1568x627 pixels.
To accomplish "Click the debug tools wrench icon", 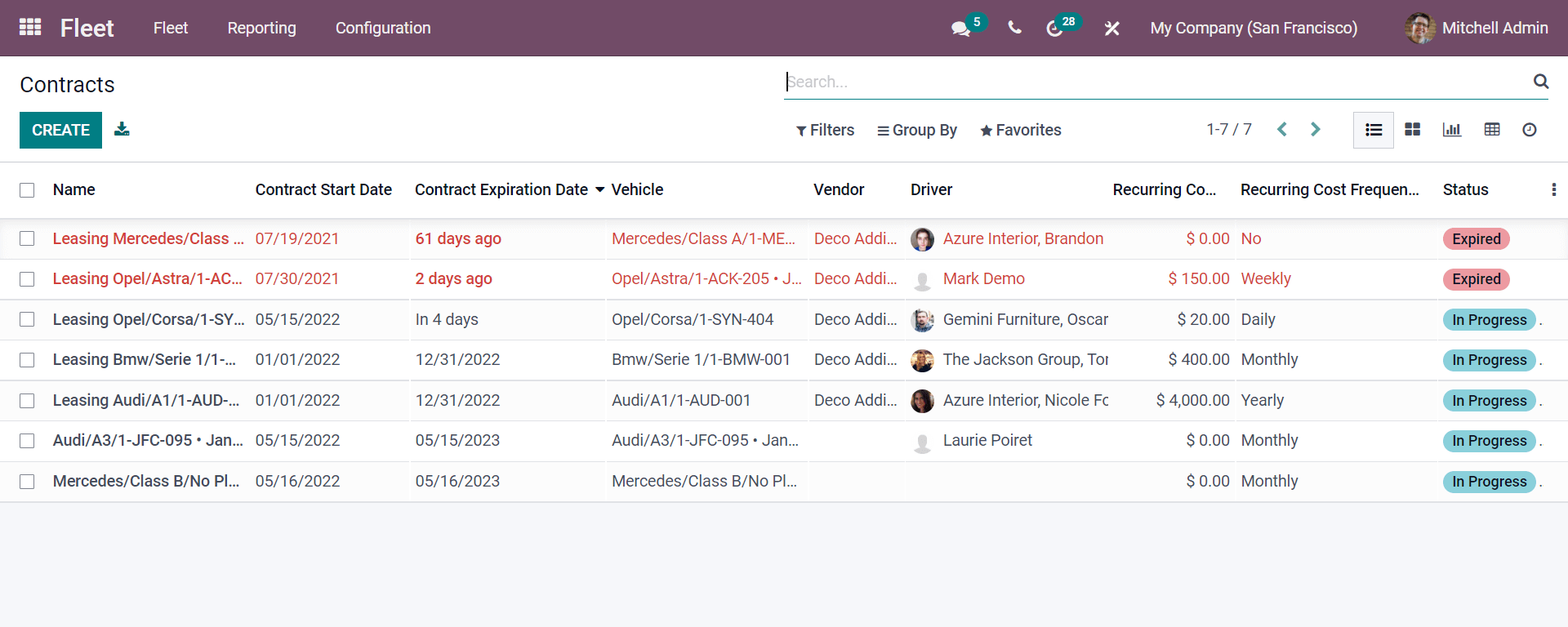I will pyautogui.click(x=1111, y=29).
